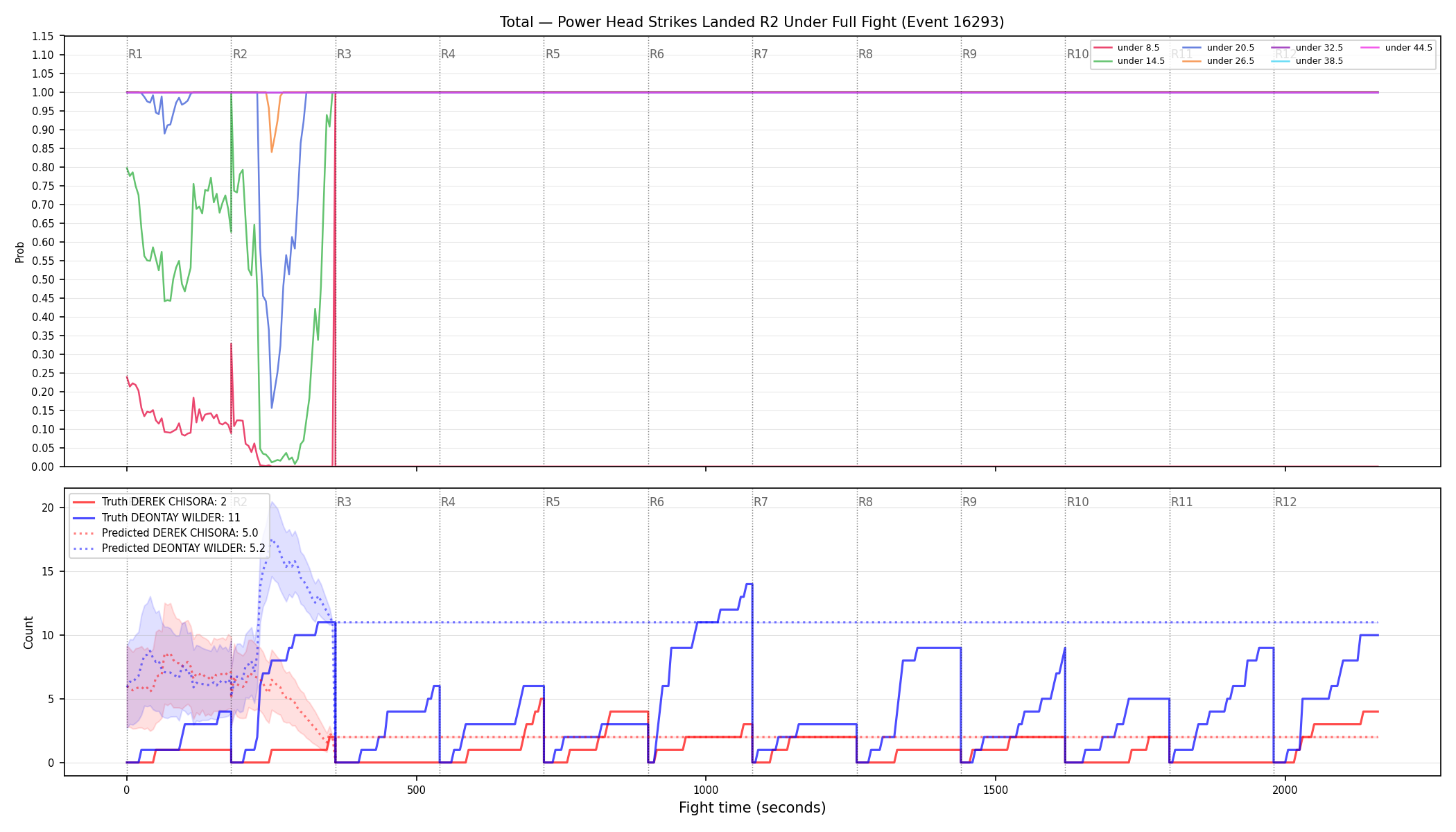Click the R3 round marker in the Count chart
Screen dimensions: 1456x832
pos(344,502)
